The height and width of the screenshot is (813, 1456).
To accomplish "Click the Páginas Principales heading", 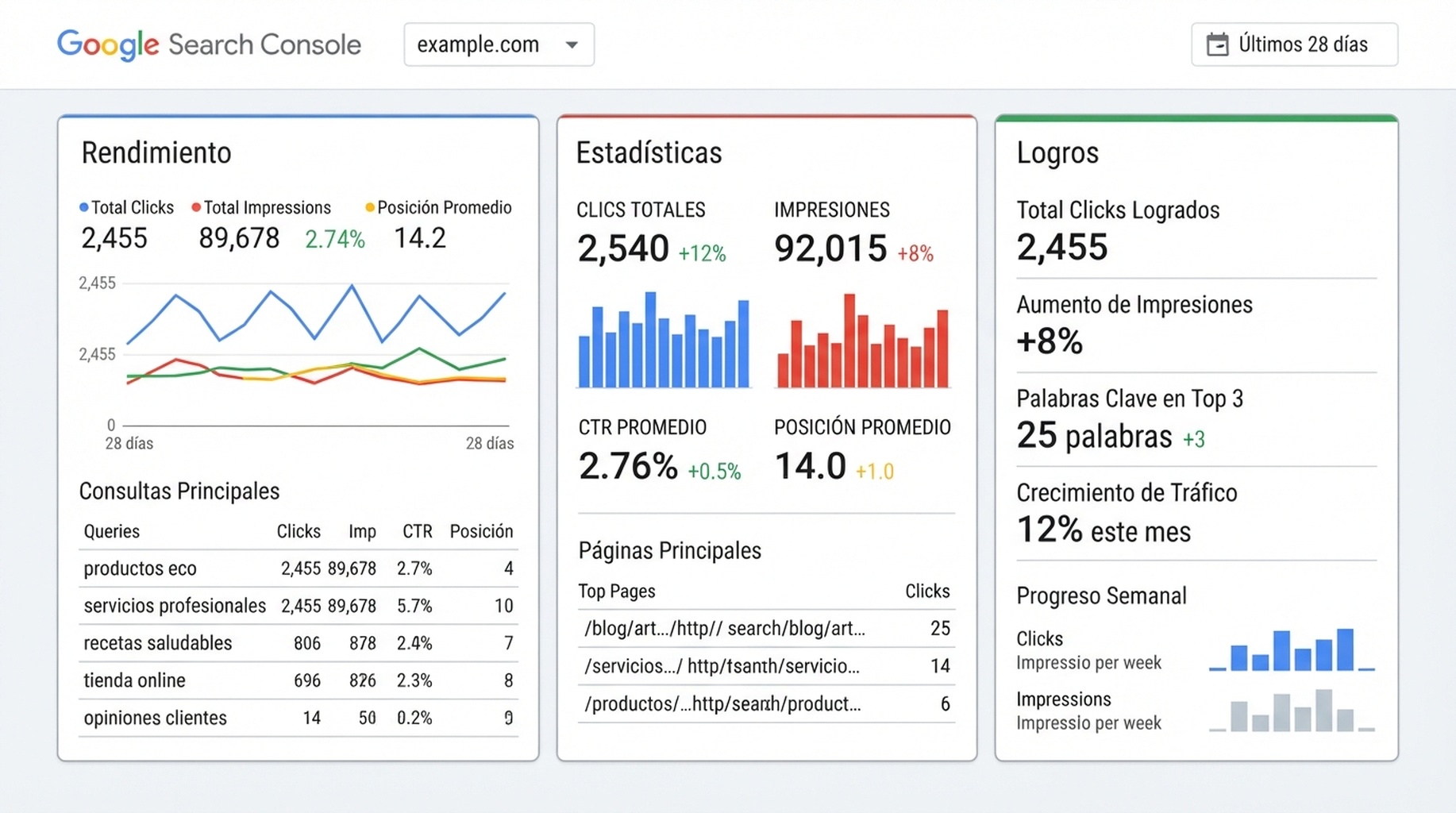I will (669, 550).
